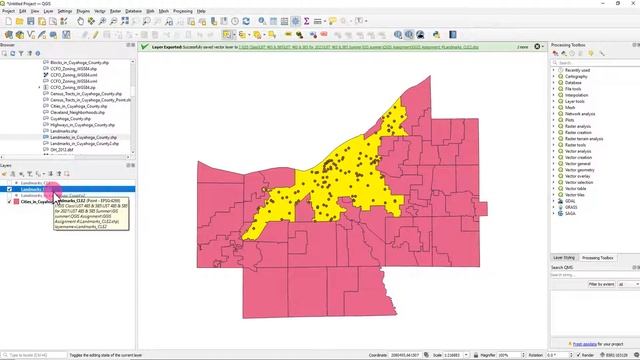This screenshot has width=640, height=360.
Task: Click the EPSG CRS button in status bar
Action: [x=616, y=355]
